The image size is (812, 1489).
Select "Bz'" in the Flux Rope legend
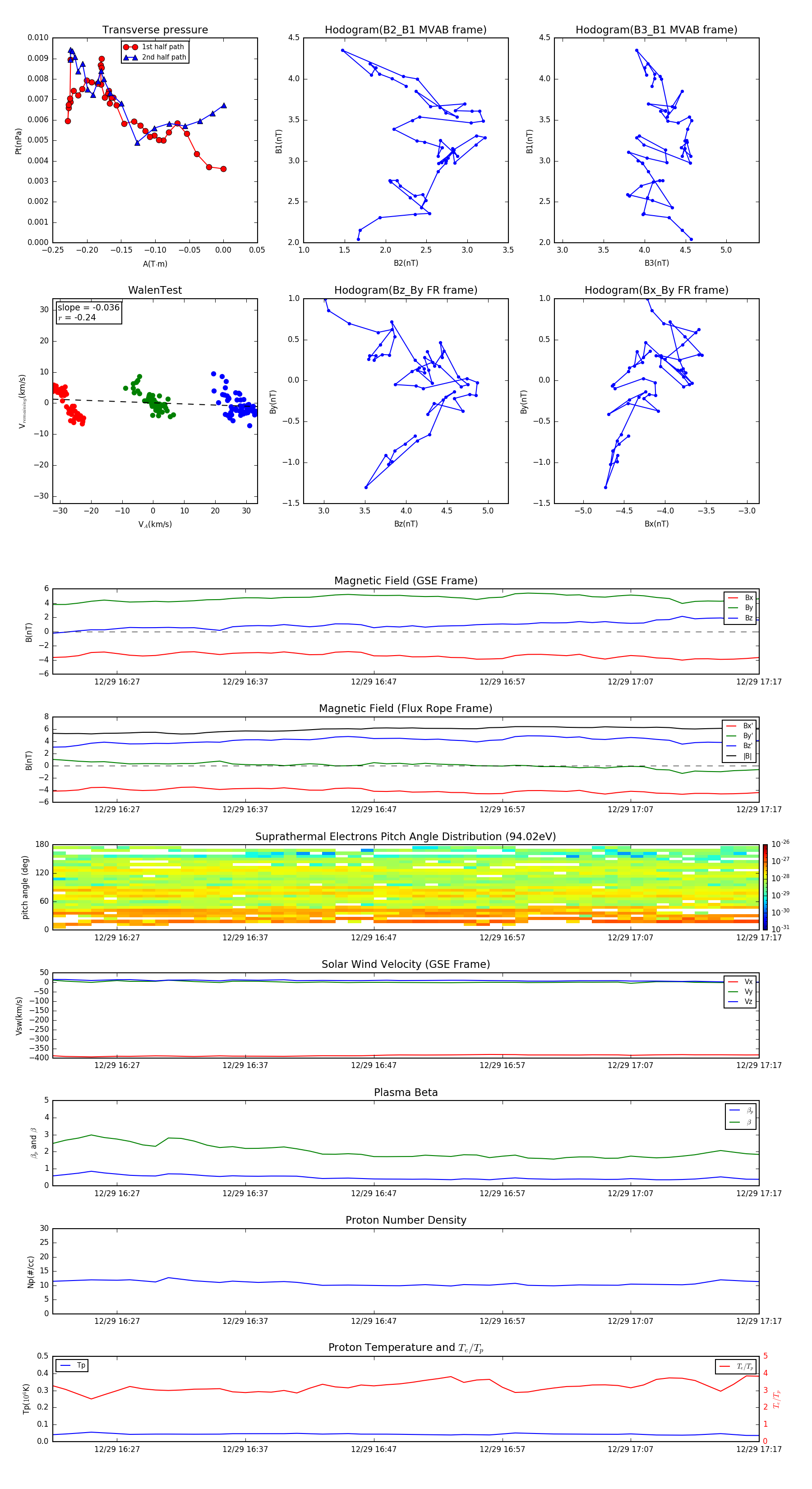[740, 746]
